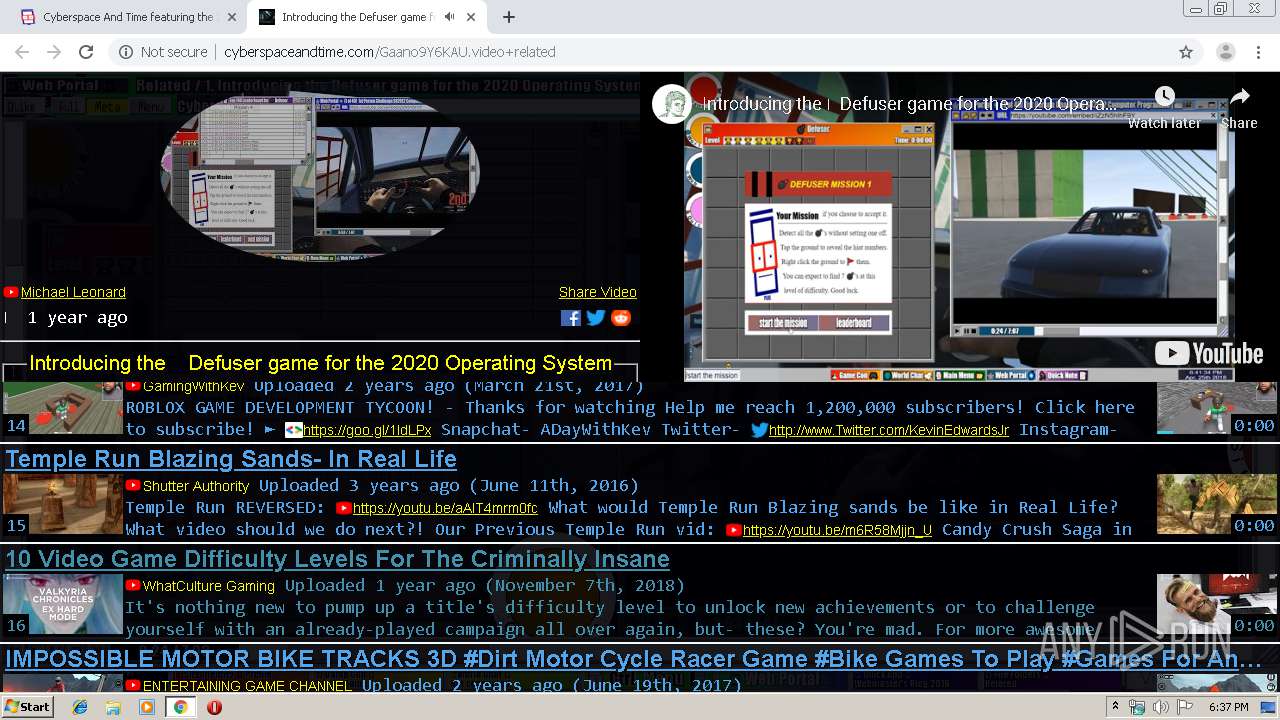Open the Twitter.com/KevinEdwardsJr link
This screenshot has height=720, width=1280.
coord(889,430)
